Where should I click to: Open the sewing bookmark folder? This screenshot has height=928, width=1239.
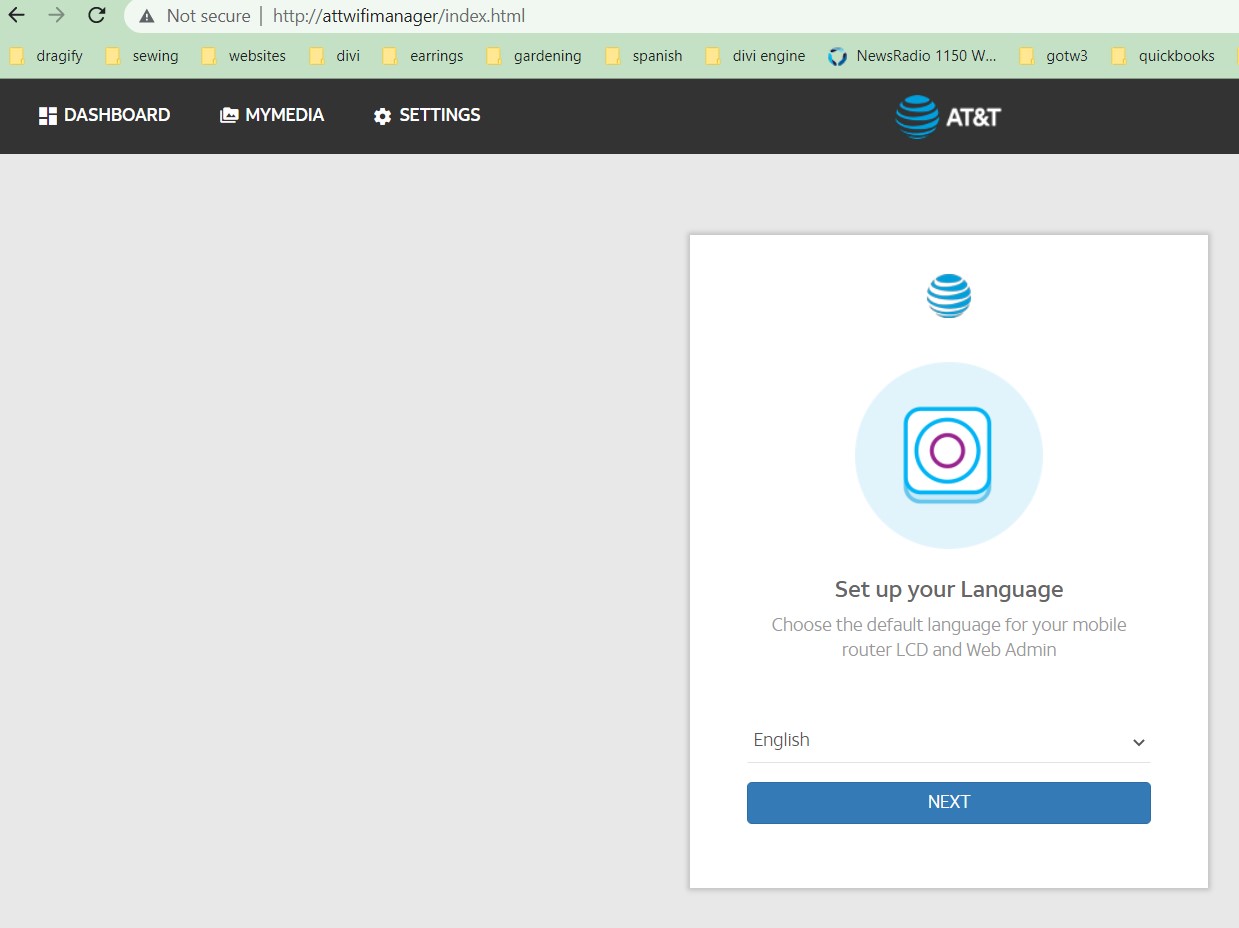[x=142, y=56]
